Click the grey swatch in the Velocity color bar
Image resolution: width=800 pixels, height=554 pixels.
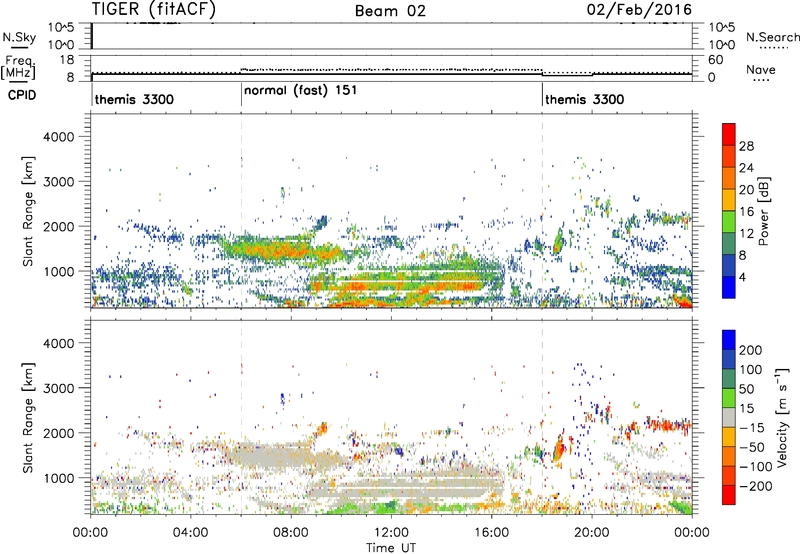[729, 417]
